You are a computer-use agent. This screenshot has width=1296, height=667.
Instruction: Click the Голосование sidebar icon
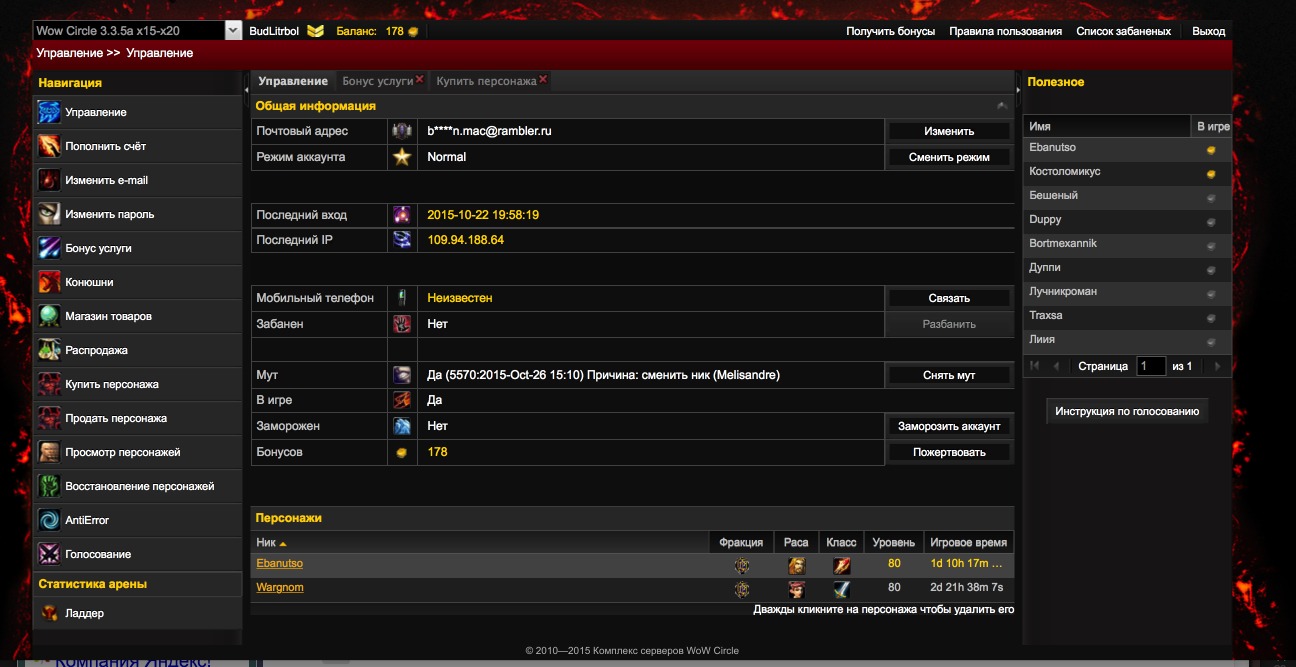tap(49, 554)
